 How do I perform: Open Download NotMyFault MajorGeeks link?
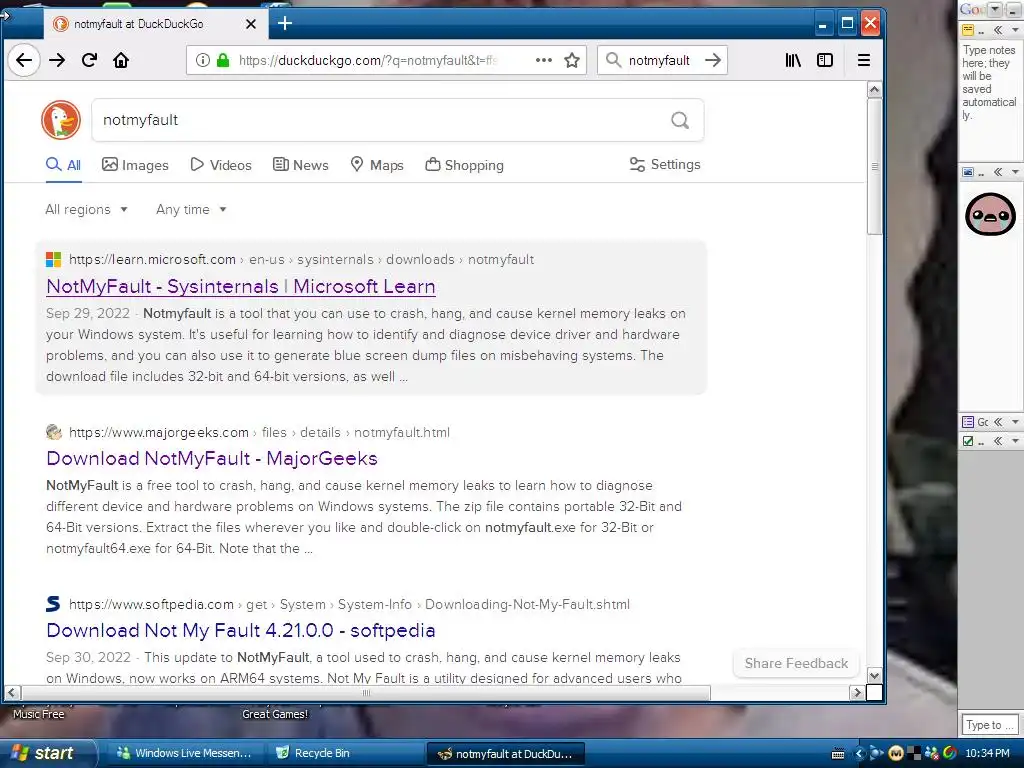212,458
